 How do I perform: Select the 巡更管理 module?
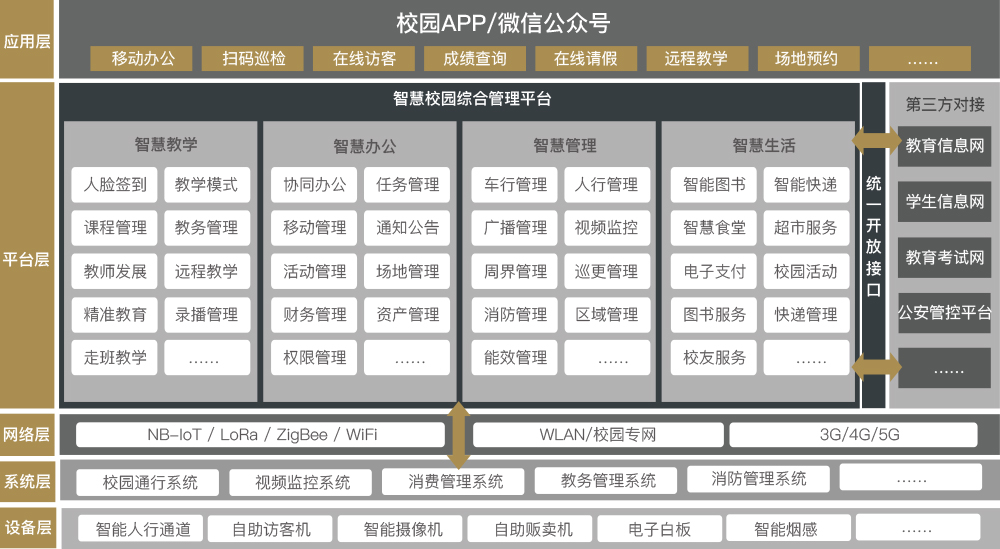(607, 271)
